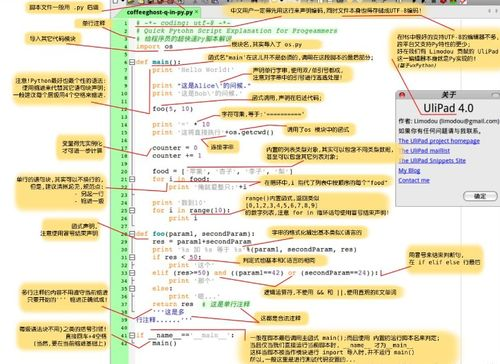Collapse the 'else:' fold marker
The width and height of the screenshot is (500, 364).
(132, 288)
